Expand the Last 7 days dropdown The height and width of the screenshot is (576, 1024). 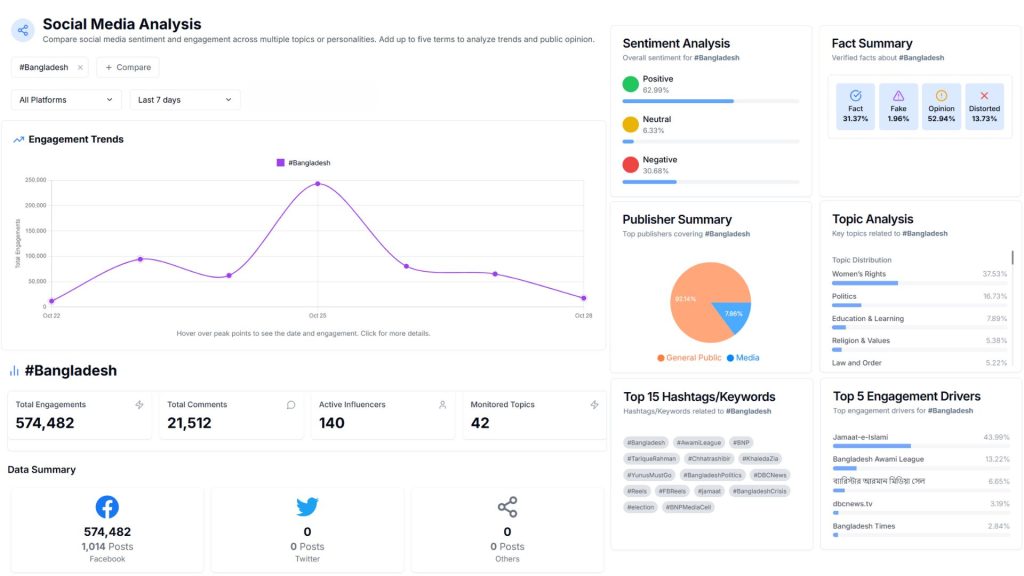pyautogui.click(x=184, y=100)
